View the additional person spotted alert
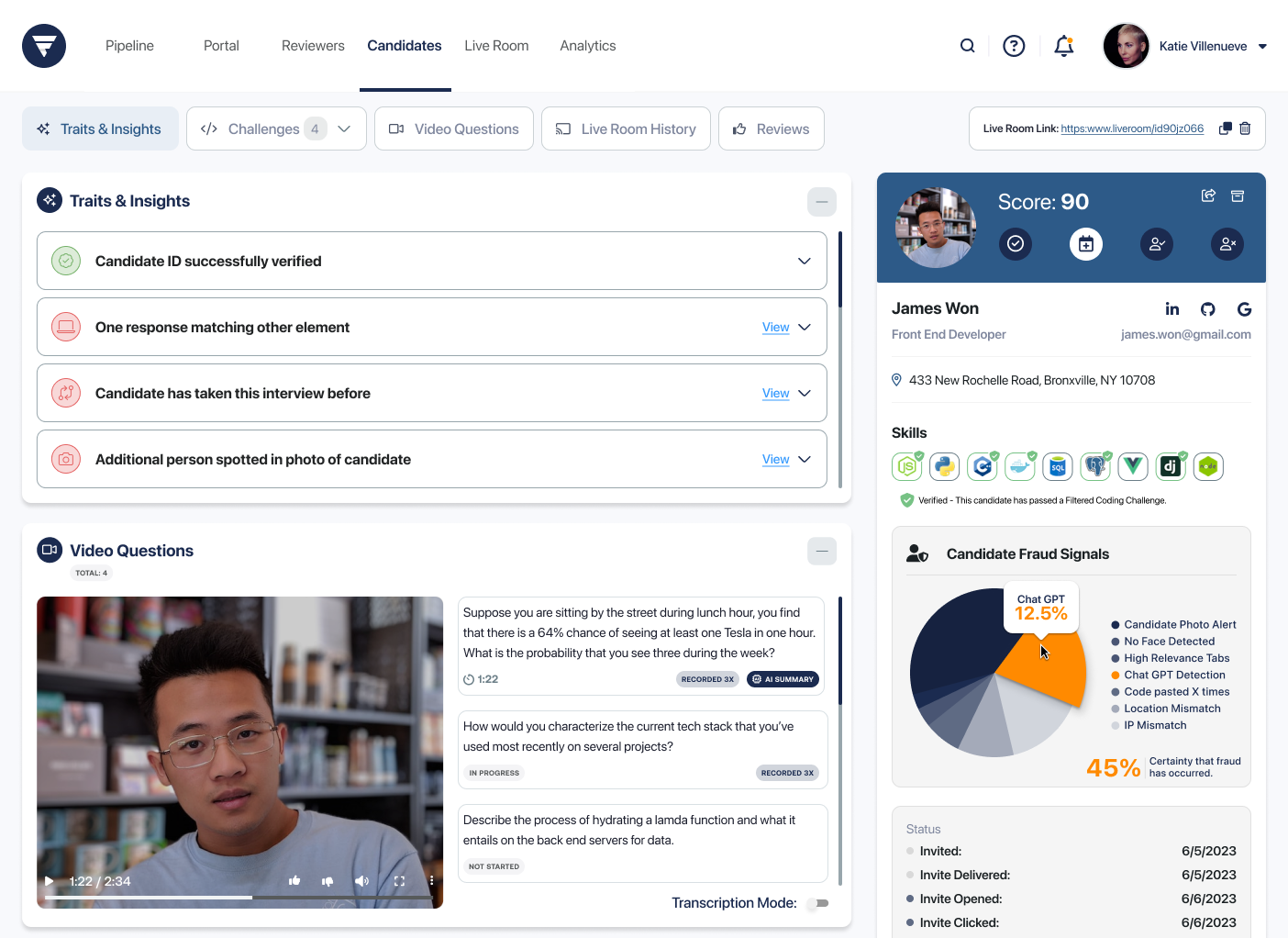This screenshot has width=1288, height=938. (x=775, y=460)
